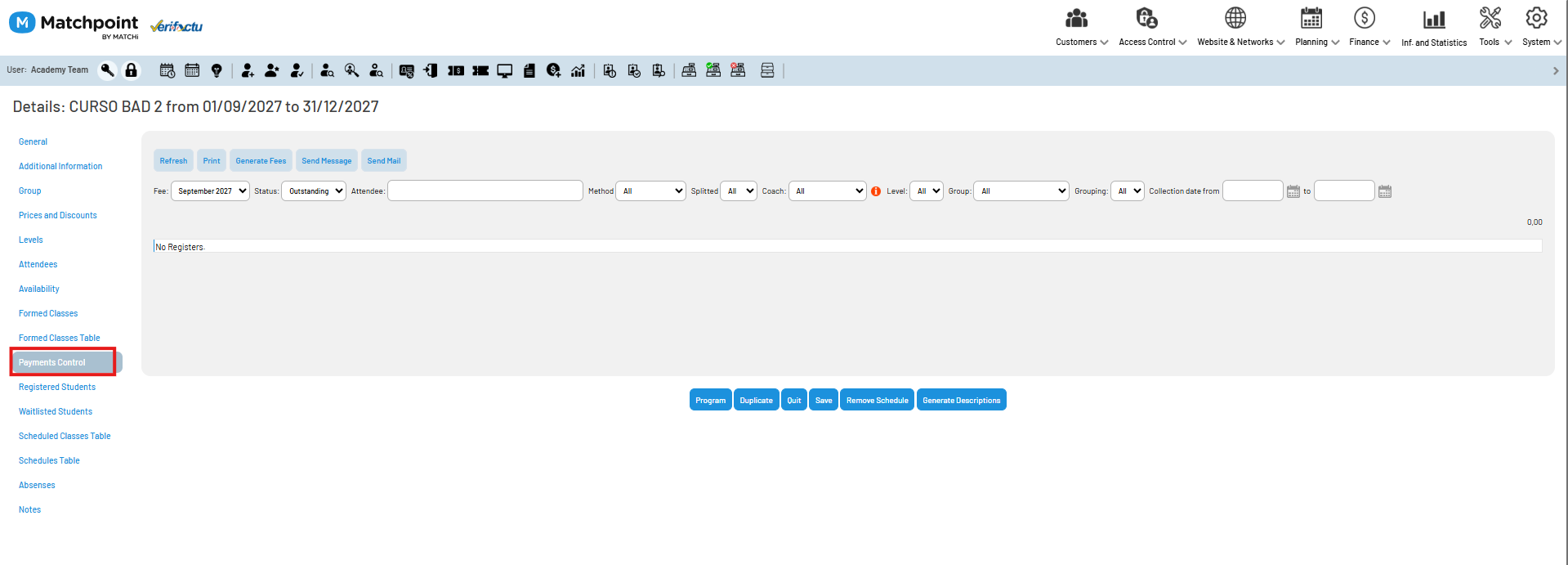Click the Refresh button
Image resolution: width=1568 pixels, height=565 pixels.
(x=173, y=160)
